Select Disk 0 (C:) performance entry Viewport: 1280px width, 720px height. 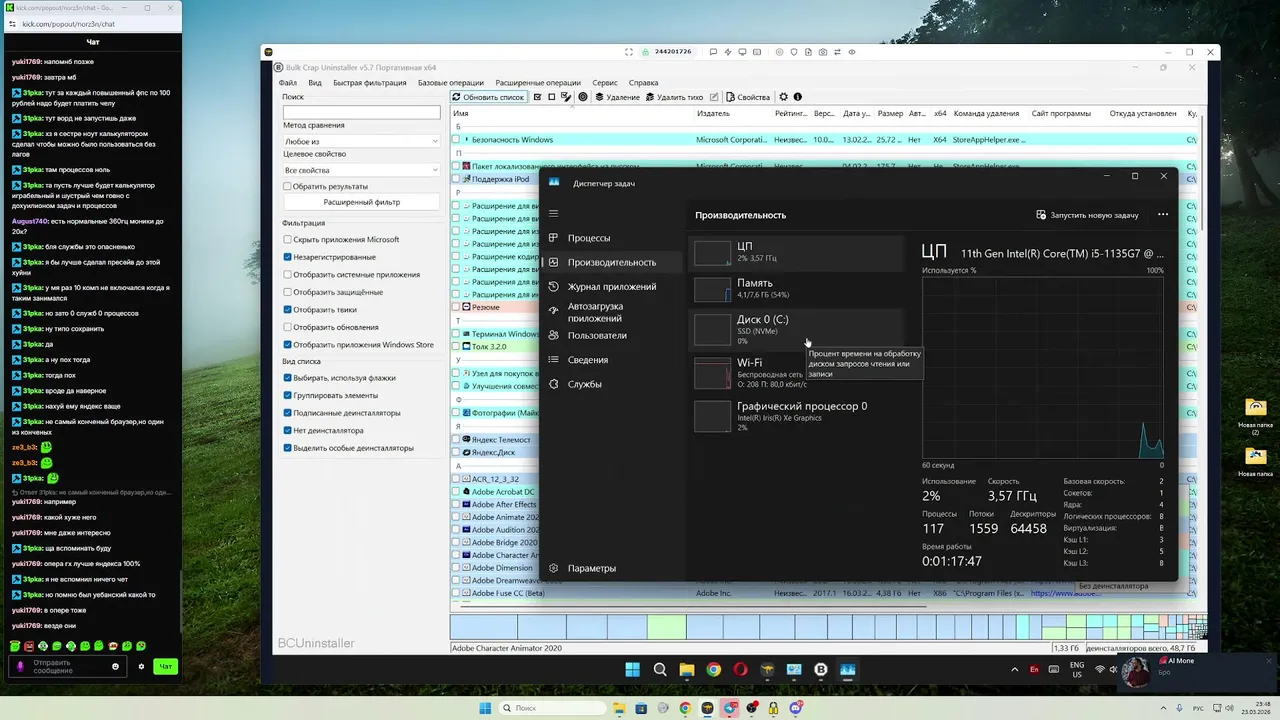pos(796,329)
